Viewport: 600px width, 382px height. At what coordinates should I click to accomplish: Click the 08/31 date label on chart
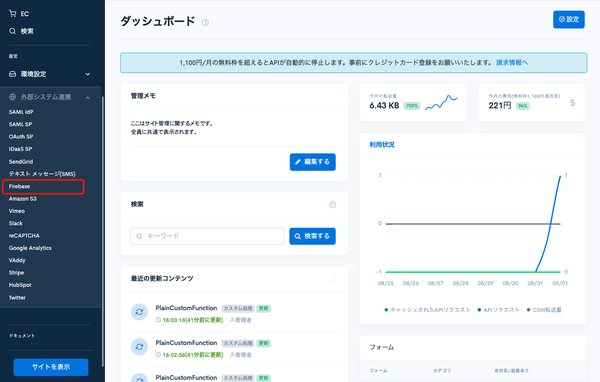535,283
